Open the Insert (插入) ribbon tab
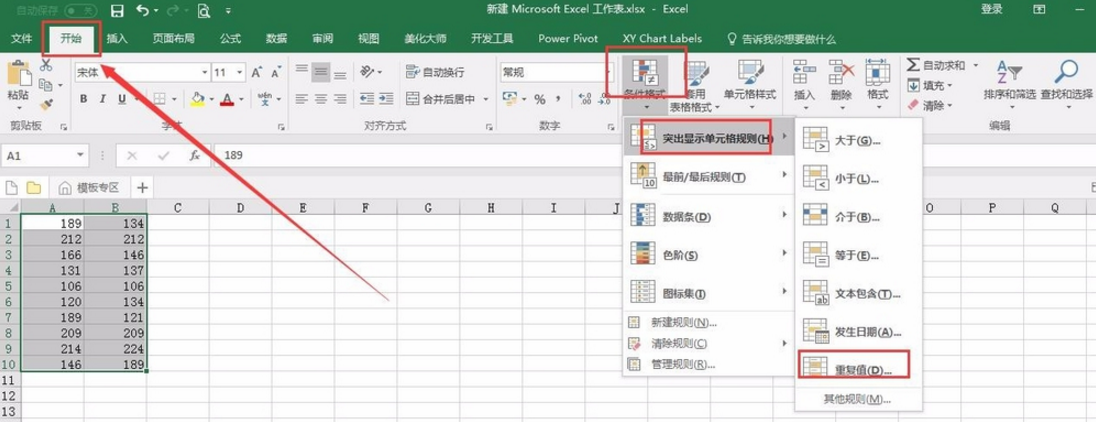The image size is (1096, 422). coord(117,38)
